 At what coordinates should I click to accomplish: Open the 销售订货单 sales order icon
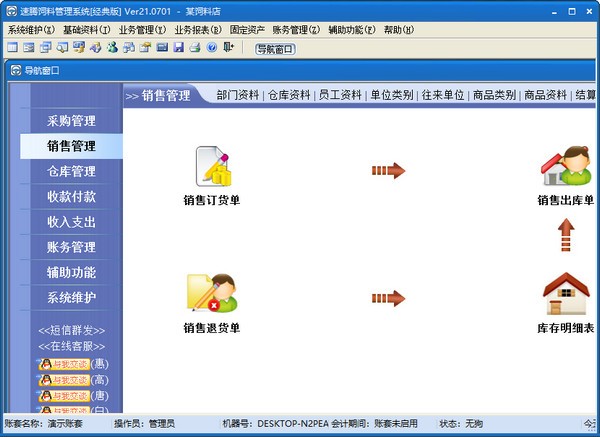click(x=212, y=167)
